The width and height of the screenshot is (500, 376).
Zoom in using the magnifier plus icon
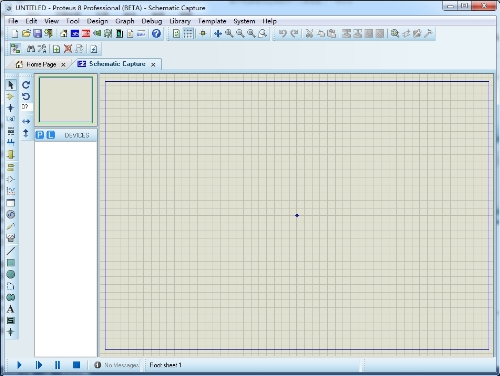click(x=229, y=34)
